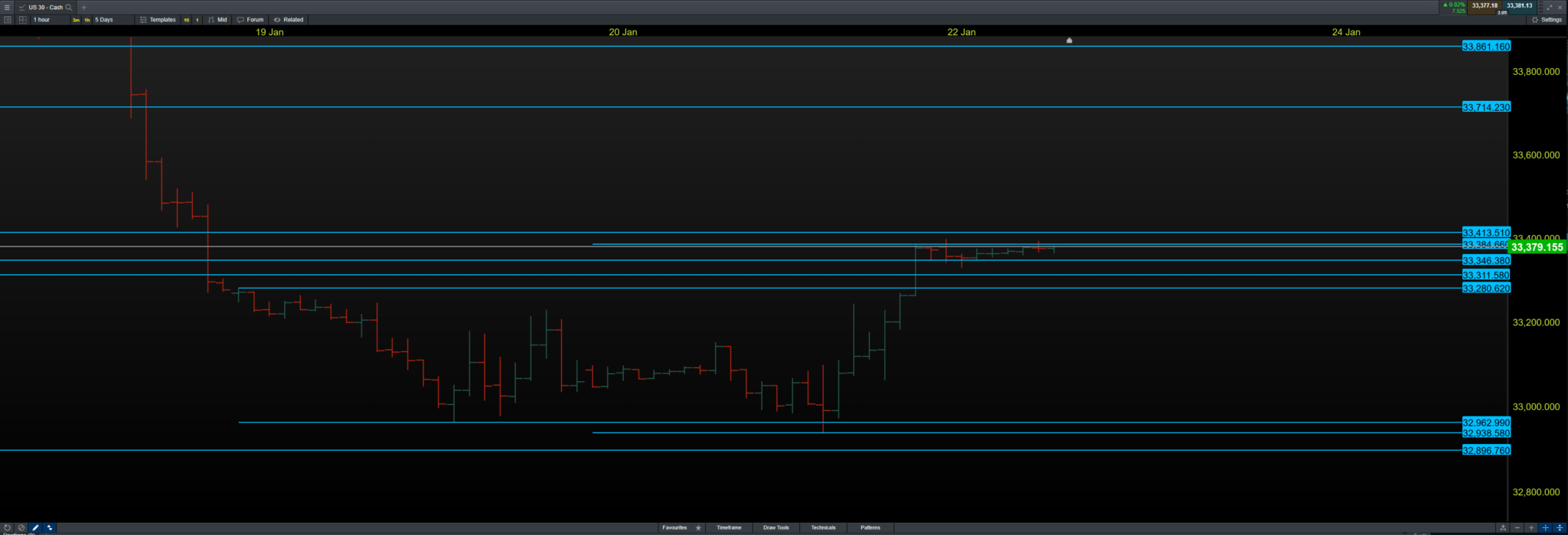Open the Favourites toolbar tab
Image resolution: width=1568 pixels, height=535 pixels.
(675, 527)
